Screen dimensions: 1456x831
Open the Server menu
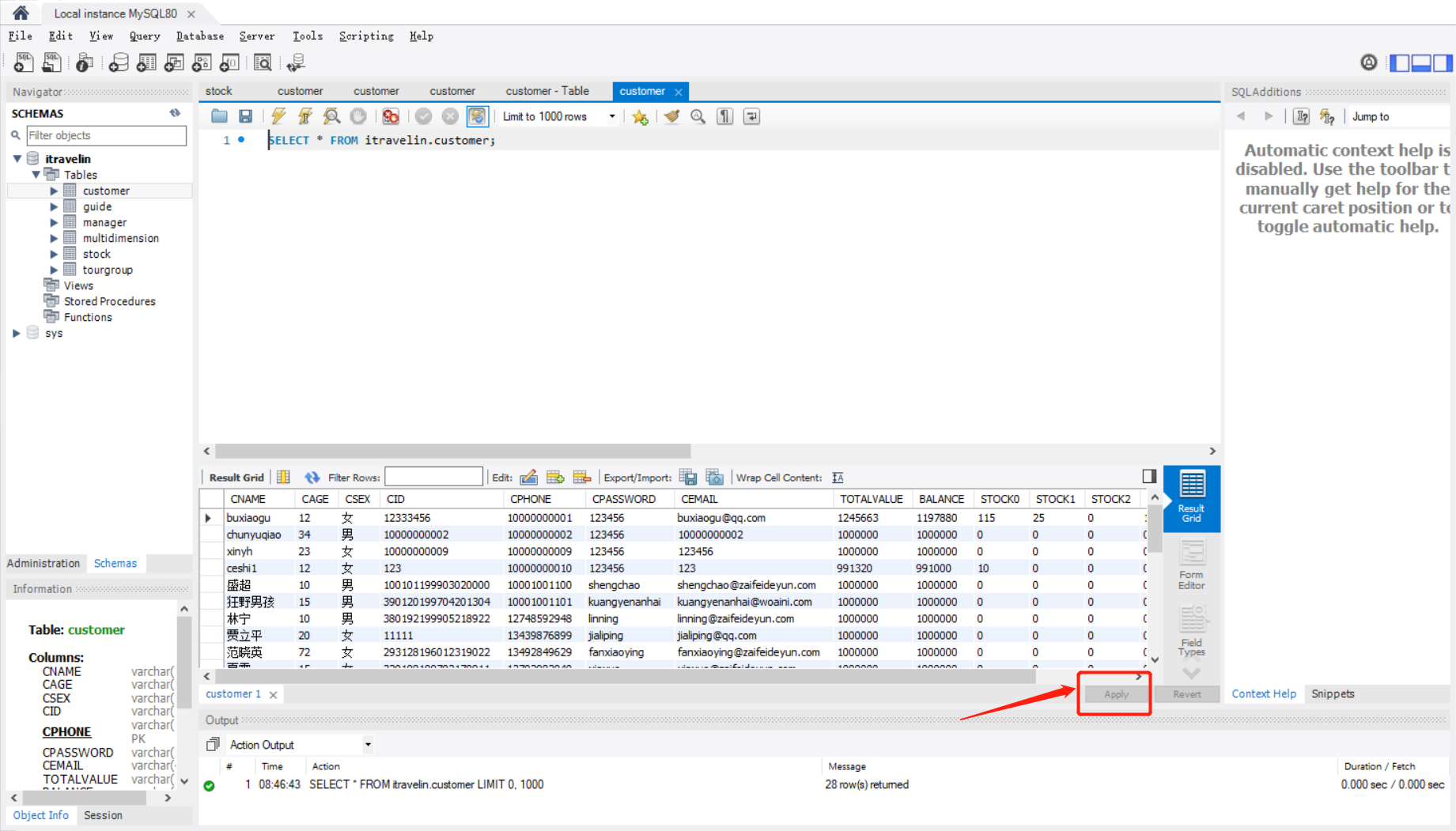click(257, 36)
